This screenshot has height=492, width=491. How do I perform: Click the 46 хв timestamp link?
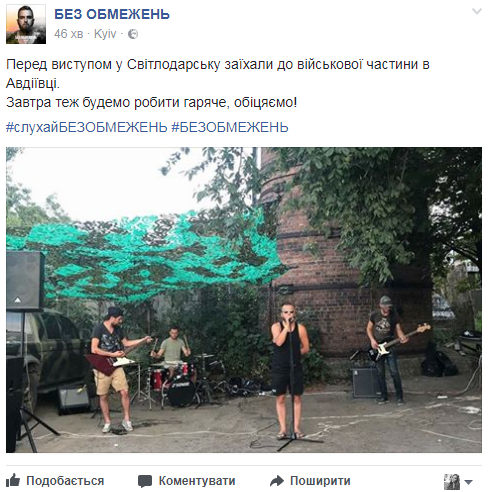(x=68, y=34)
